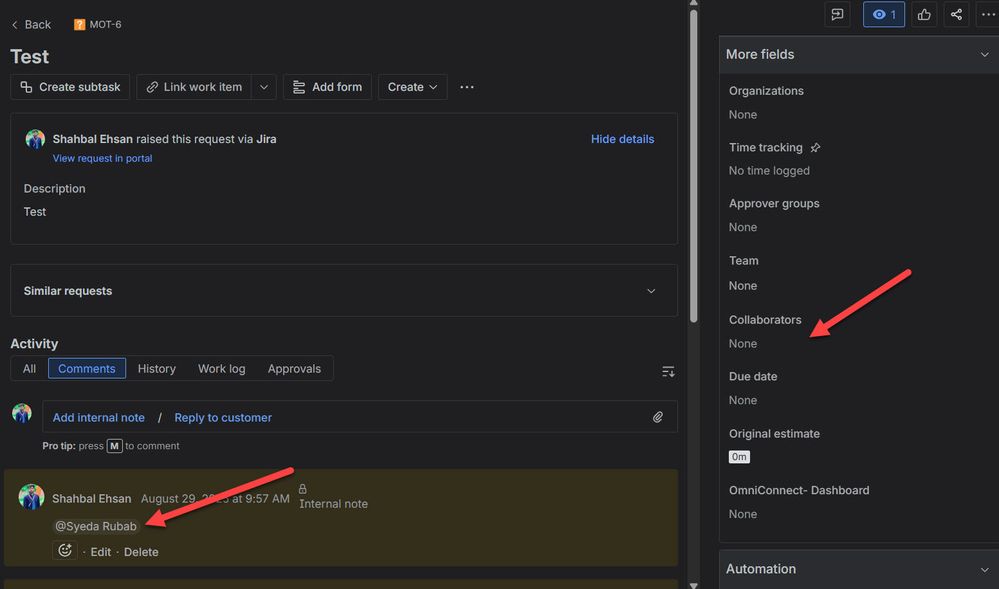Click the share icon

pyautogui.click(x=957, y=15)
